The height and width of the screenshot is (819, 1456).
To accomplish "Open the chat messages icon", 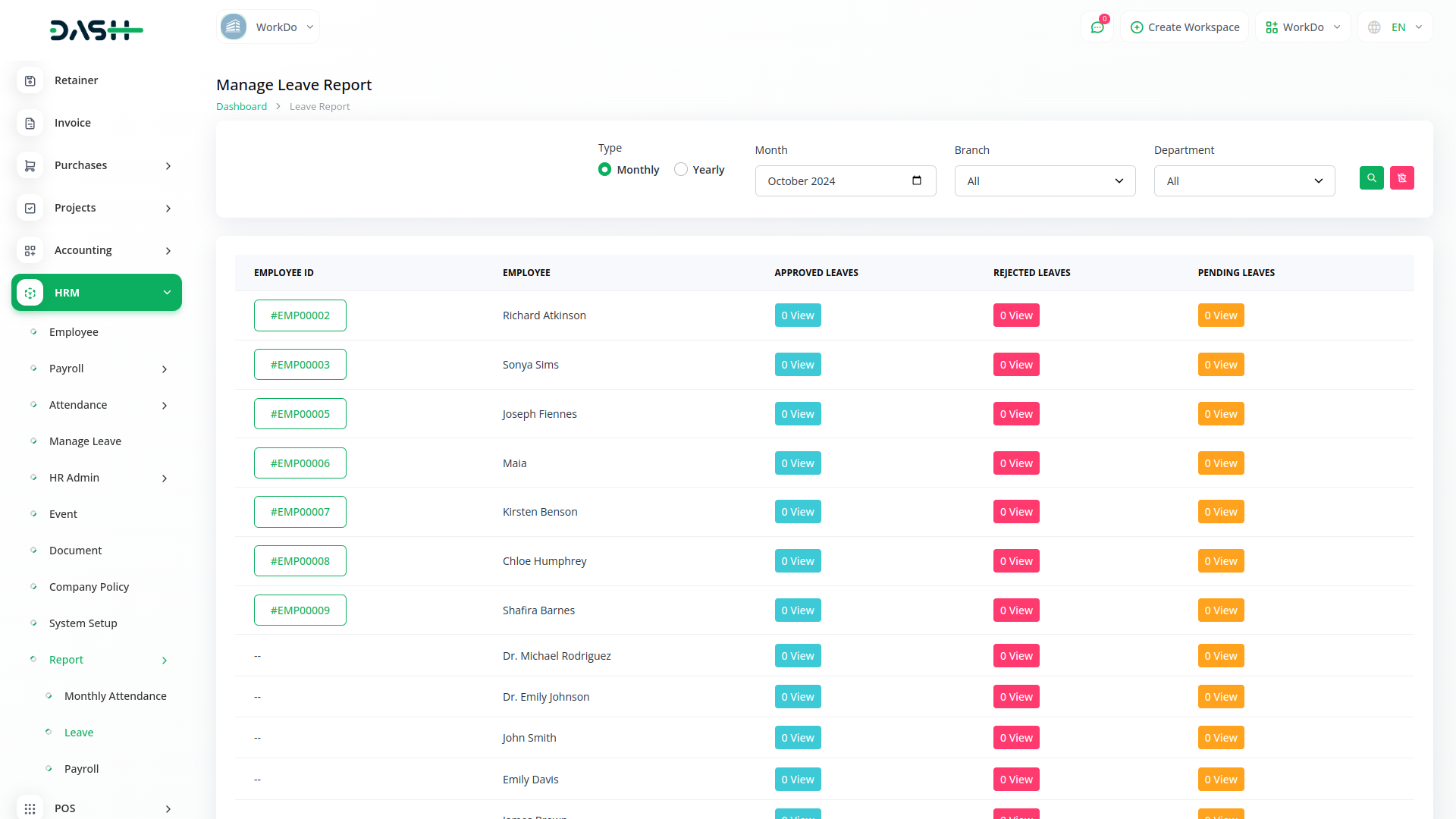I will click(x=1097, y=27).
